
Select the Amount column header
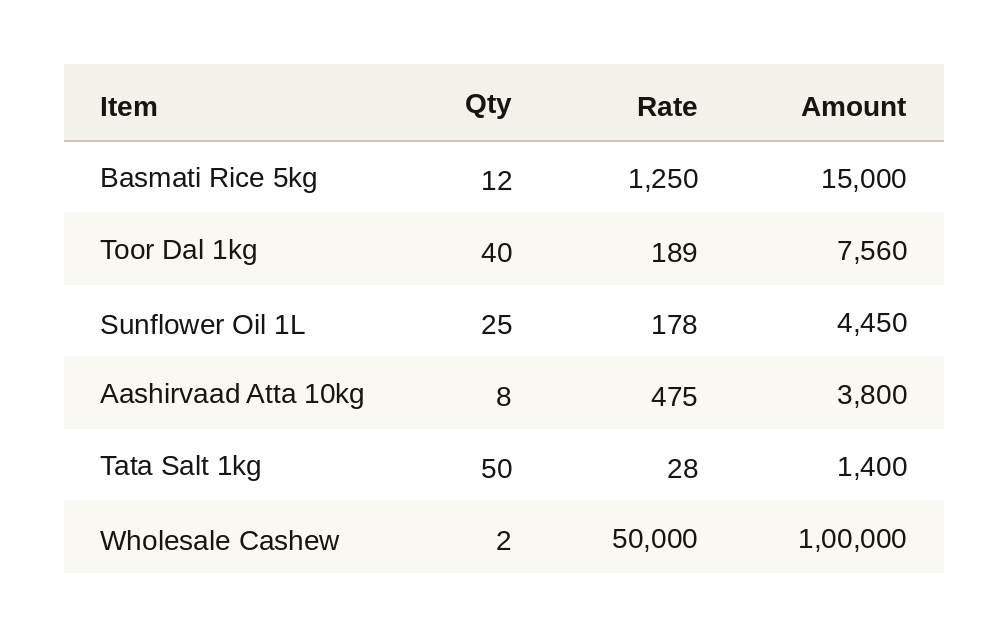854,107
